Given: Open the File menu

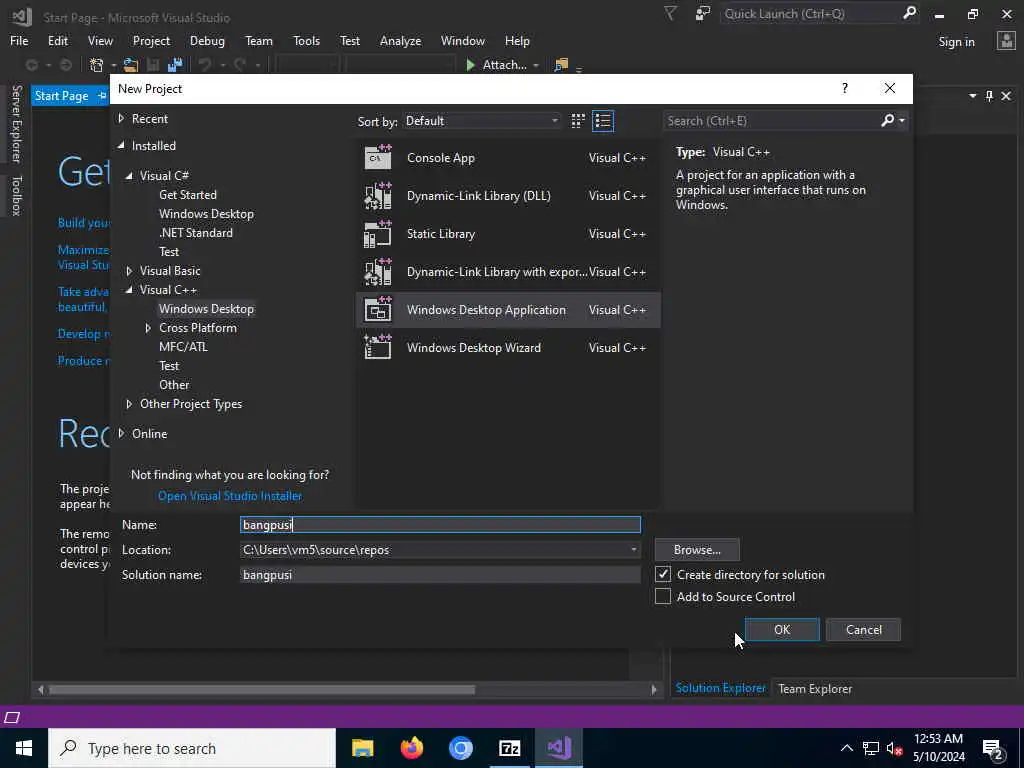Looking at the screenshot, I should (x=19, y=40).
